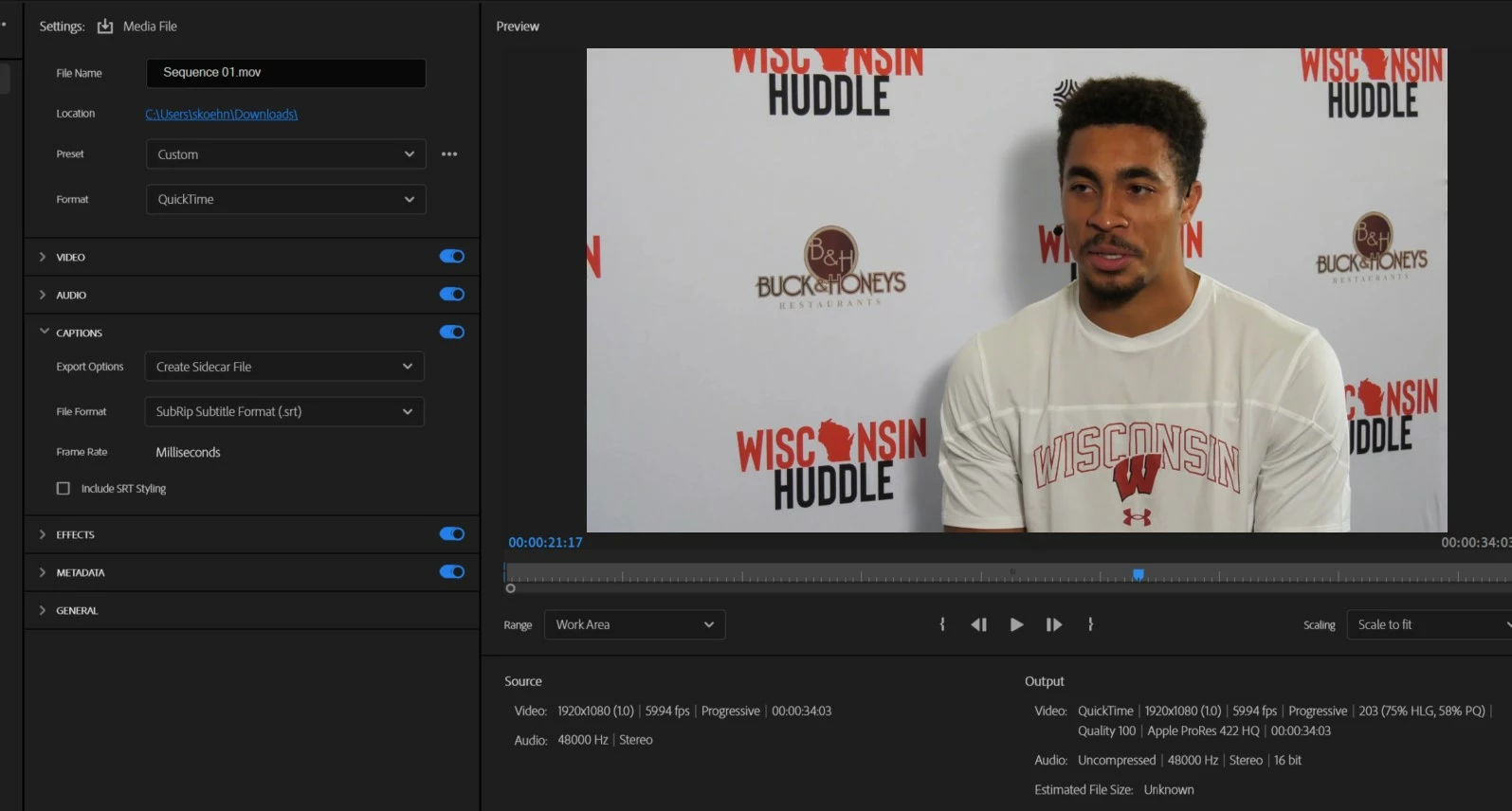The width and height of the screenshot is (1512, 811).
Task: Edit the File Name field Sequence 01.mov
Action: coord(286,73)
